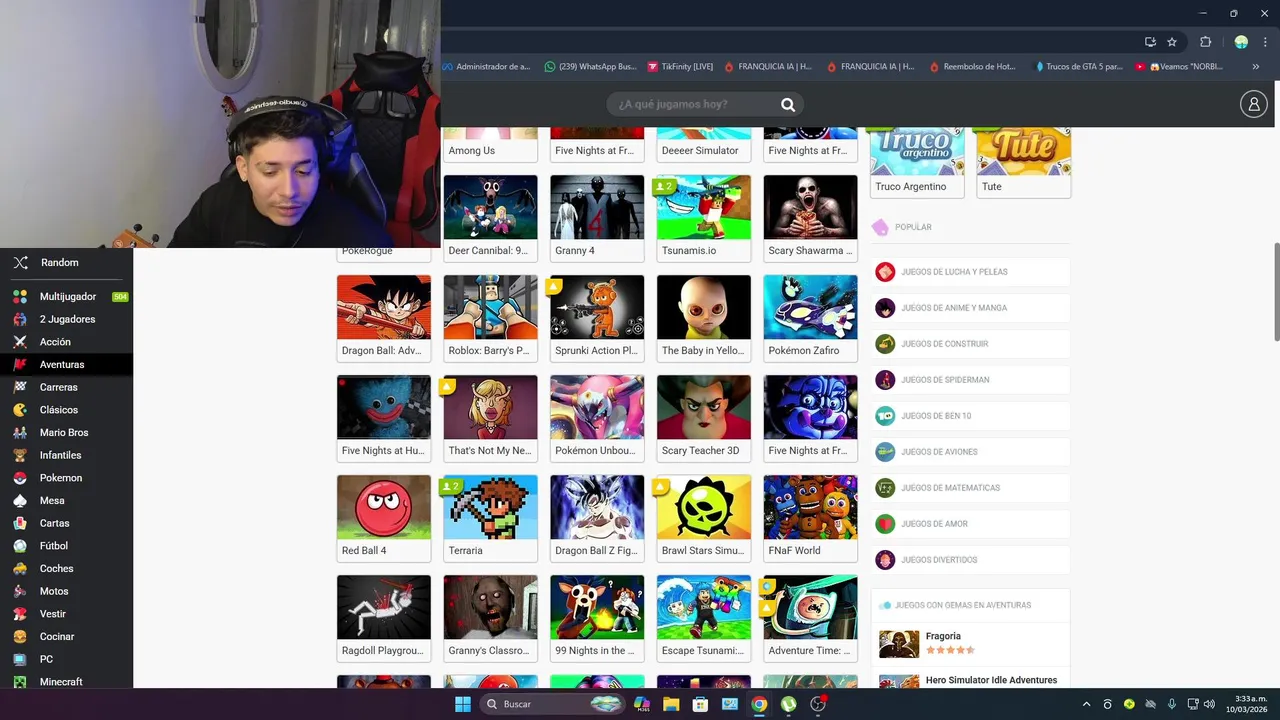Expand hidden bookmarks with double chevron
Viewport: 1280px width, 720px height.
(1256, 67)
